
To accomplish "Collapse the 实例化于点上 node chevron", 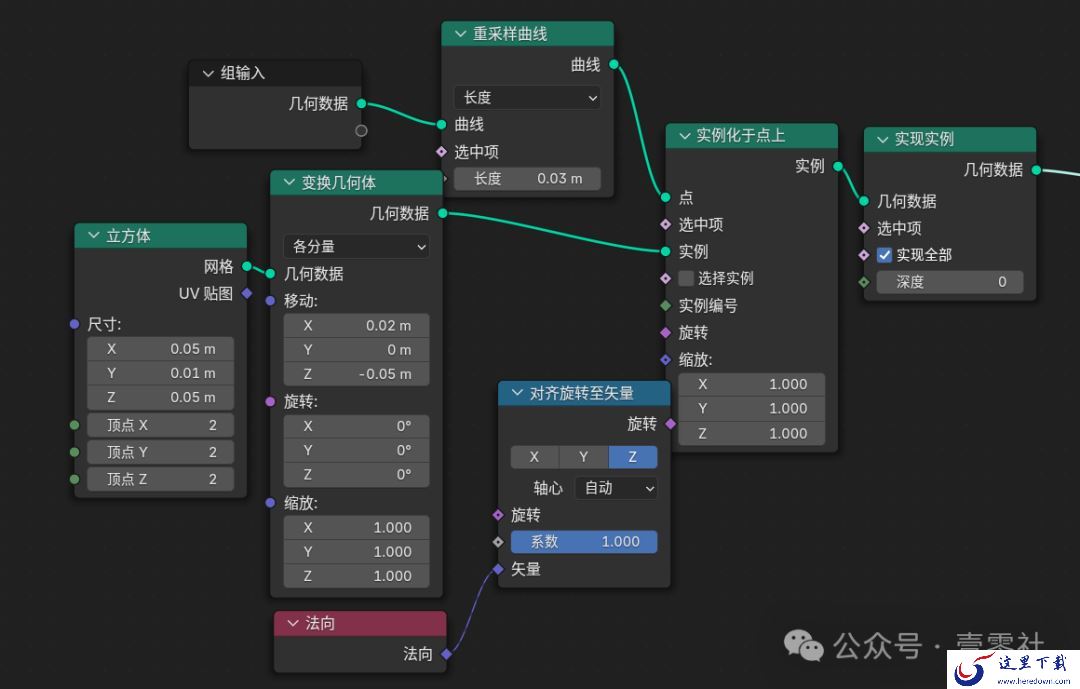I will [x=685, y=136].
